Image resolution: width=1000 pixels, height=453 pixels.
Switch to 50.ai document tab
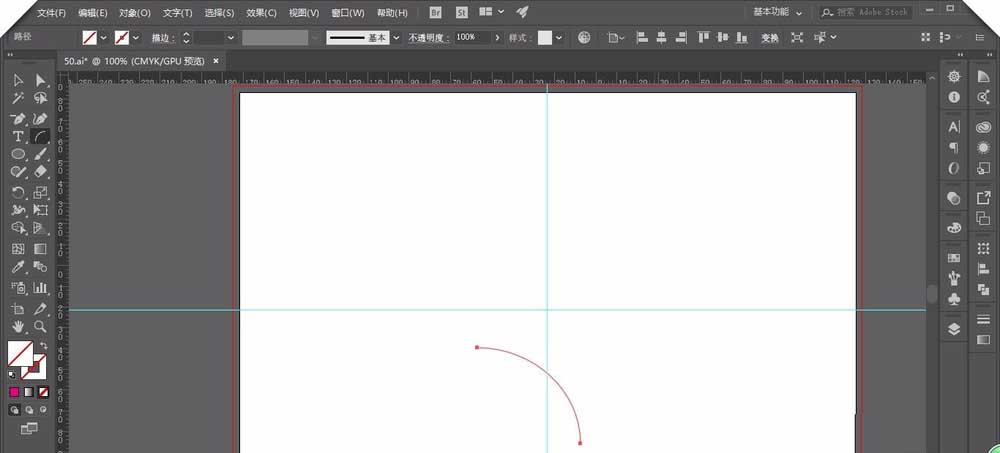[x=135, y=61]
